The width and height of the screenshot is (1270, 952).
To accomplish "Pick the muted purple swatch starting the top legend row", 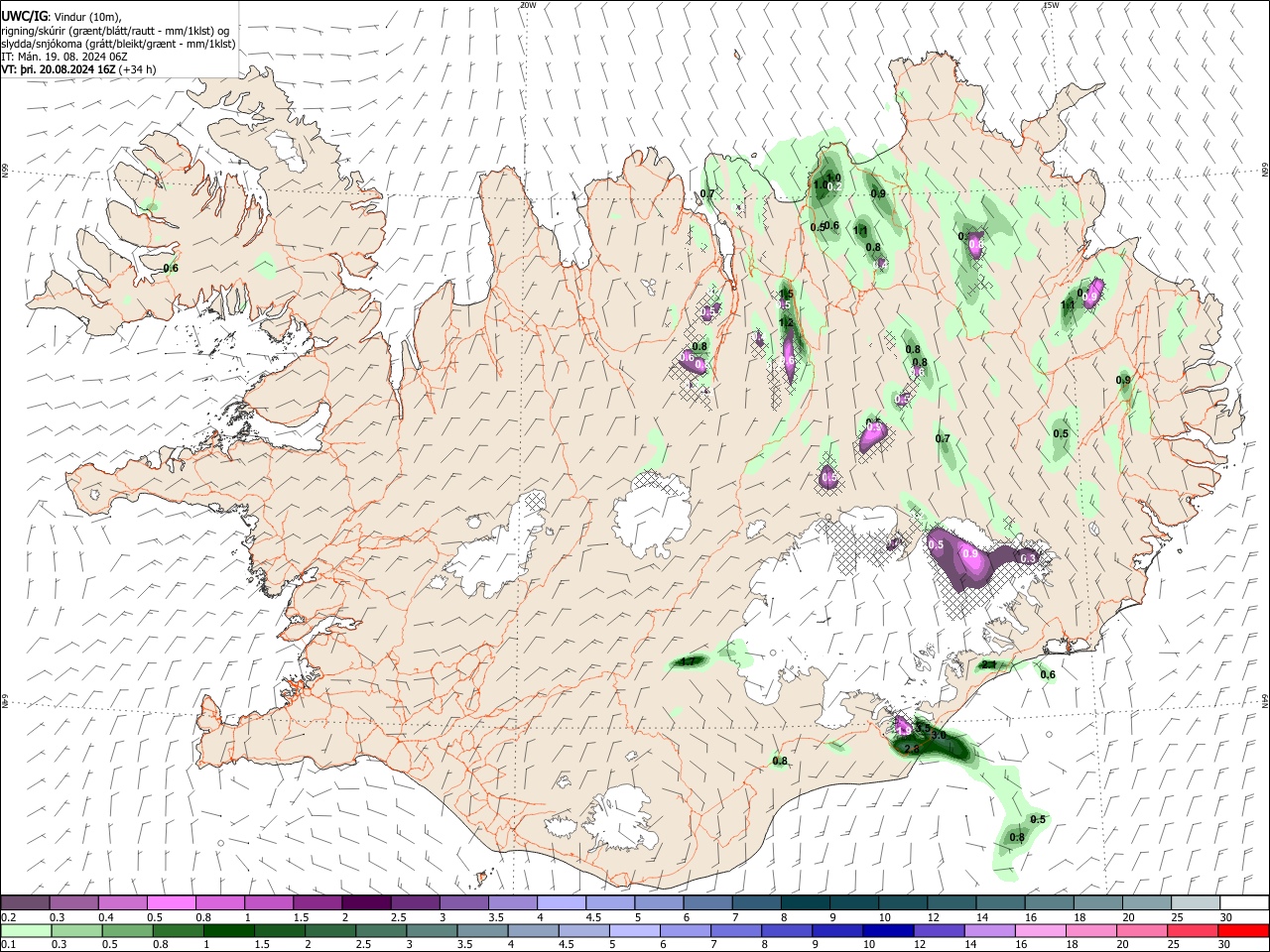I will tap(25, 903).
